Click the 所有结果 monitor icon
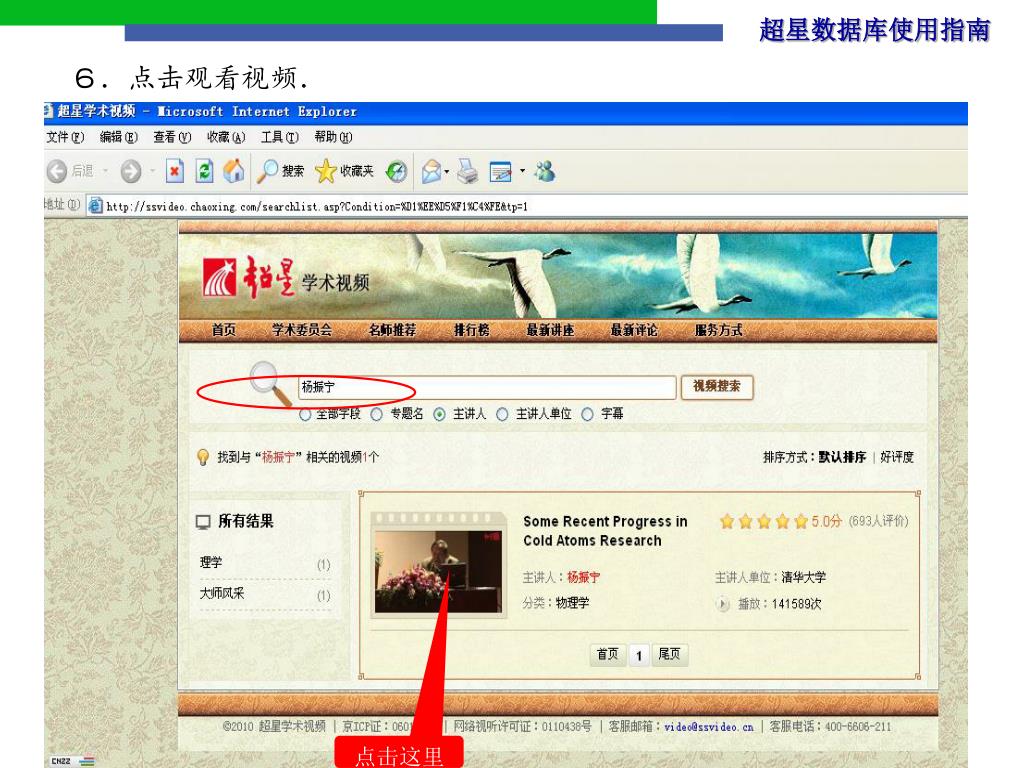Viewport: 1024px width, 768px height. click(x=203, y=521)
